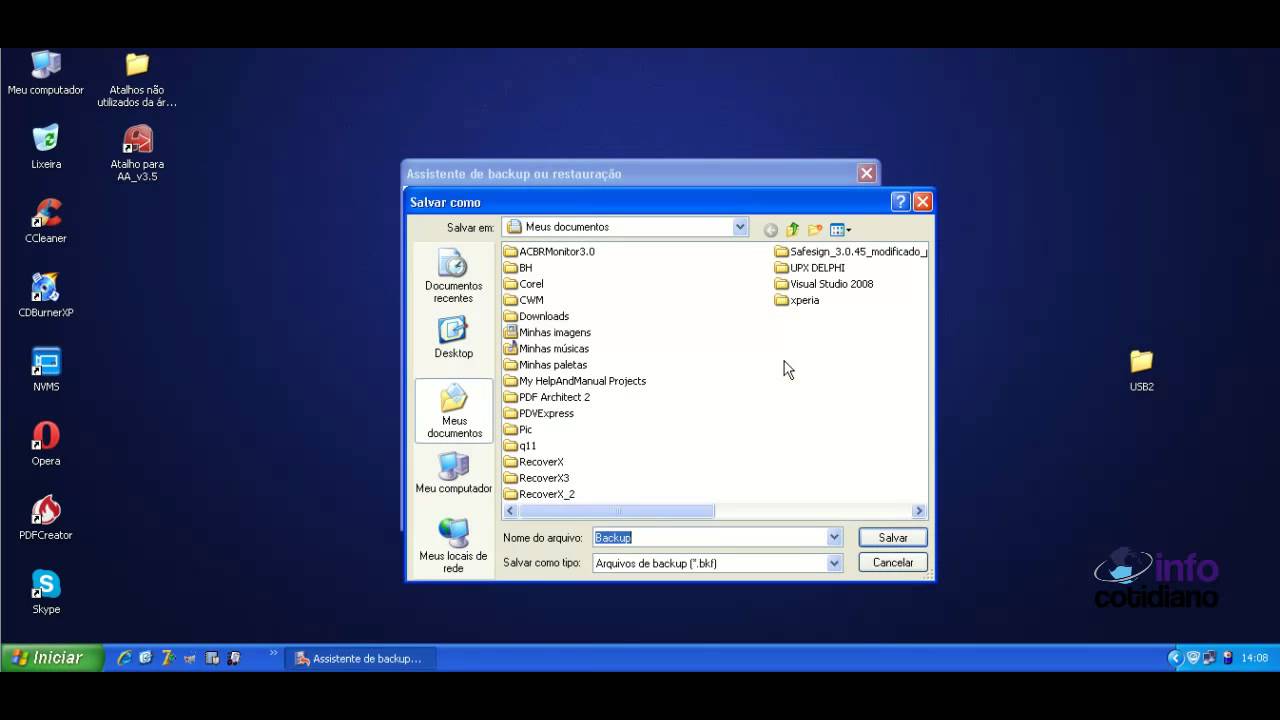
Task: Open the view menu icon in dialog
Action: [840, 230]
